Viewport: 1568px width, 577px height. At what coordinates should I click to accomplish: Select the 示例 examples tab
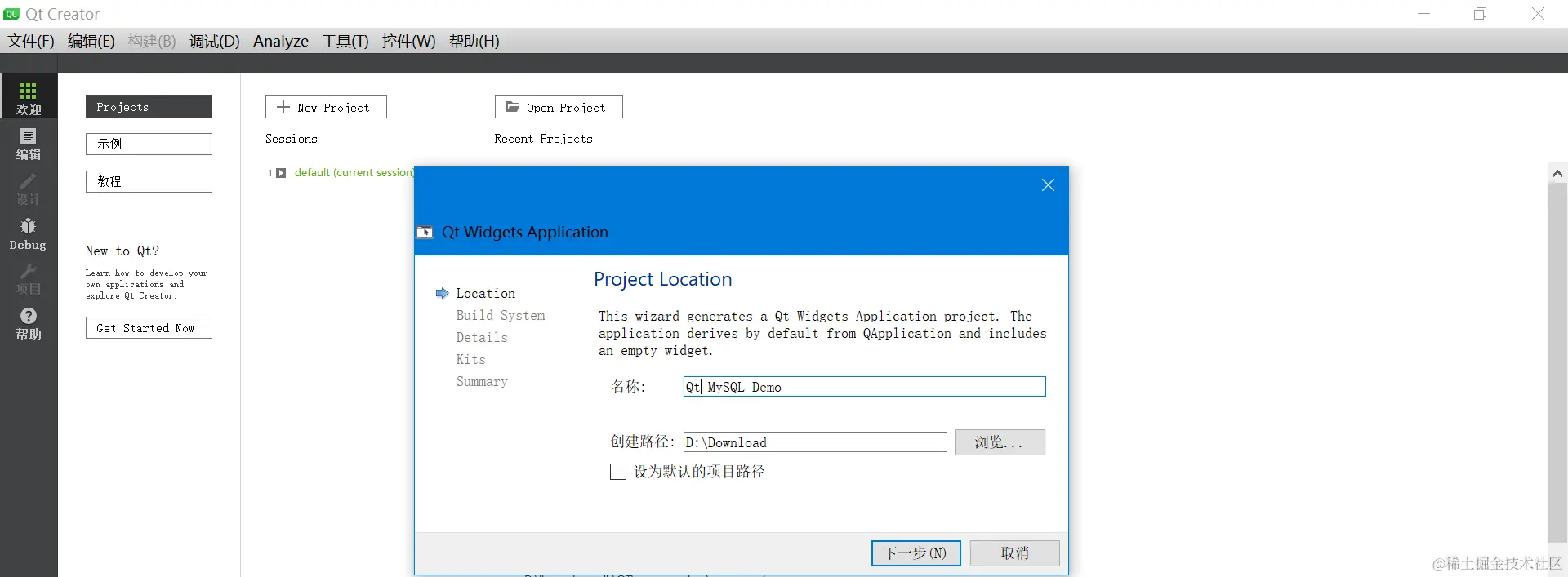pyautogui.click(x=149, y=144)
